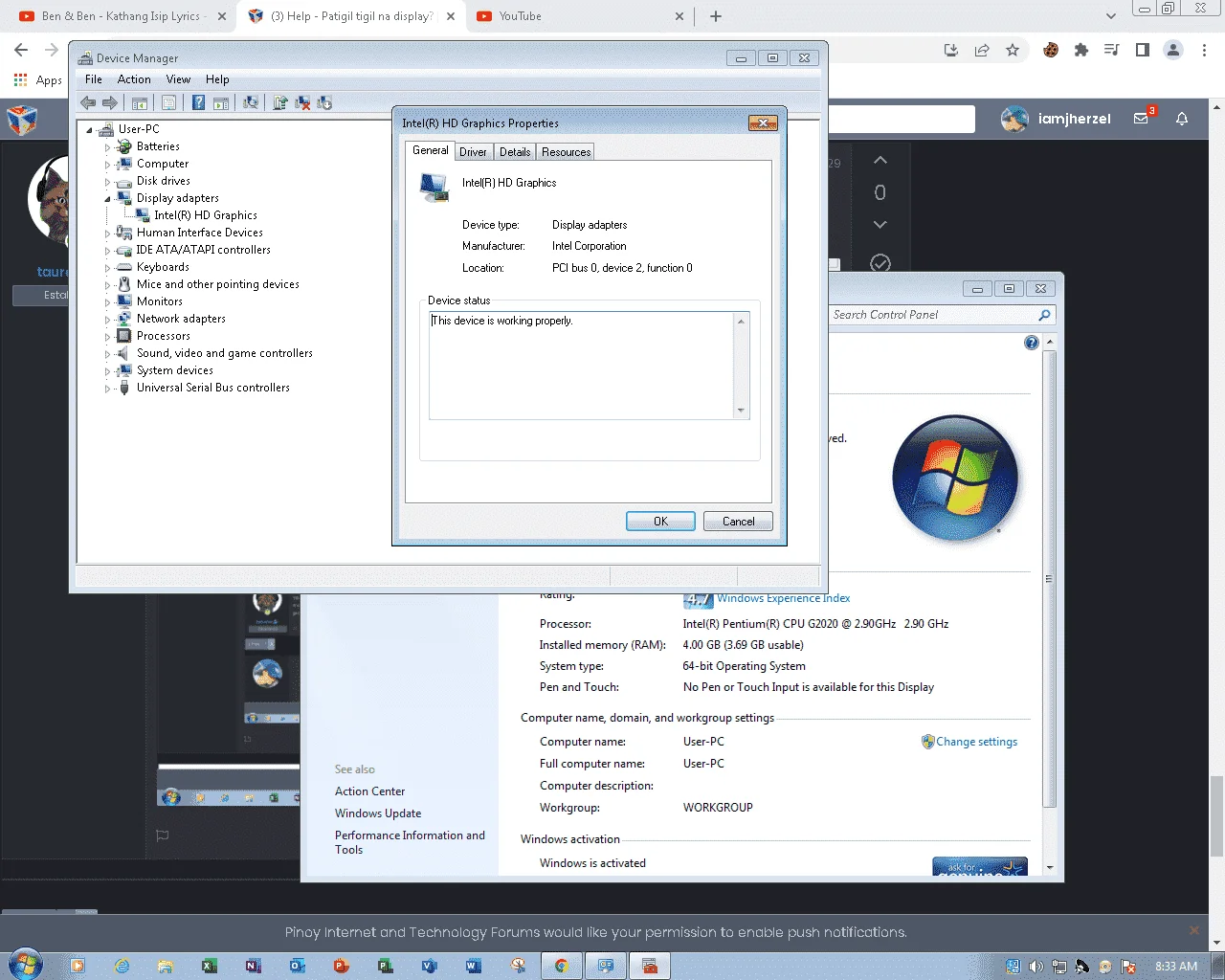Select Sound, video and game controllers item
This screenshot has width=1225, height=980.
click(x=224, y=353)
